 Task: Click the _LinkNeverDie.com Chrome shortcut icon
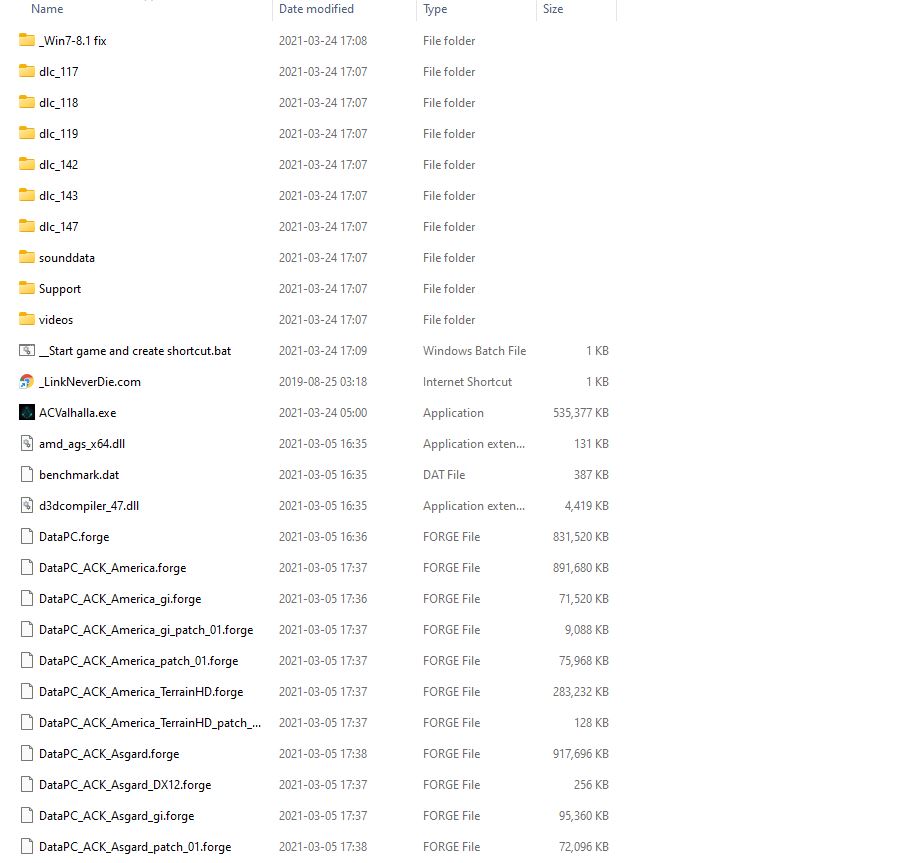click(27, 382)
